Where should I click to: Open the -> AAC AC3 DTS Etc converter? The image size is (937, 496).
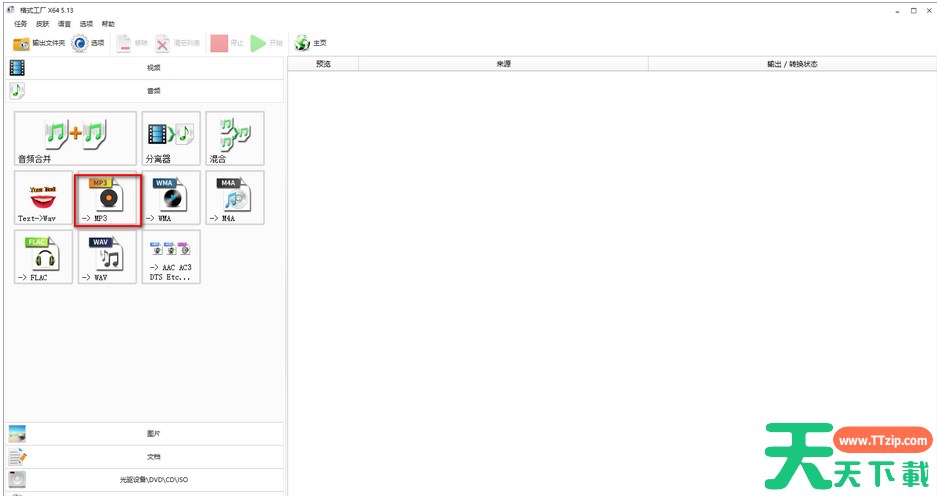(x=171, y=257)
